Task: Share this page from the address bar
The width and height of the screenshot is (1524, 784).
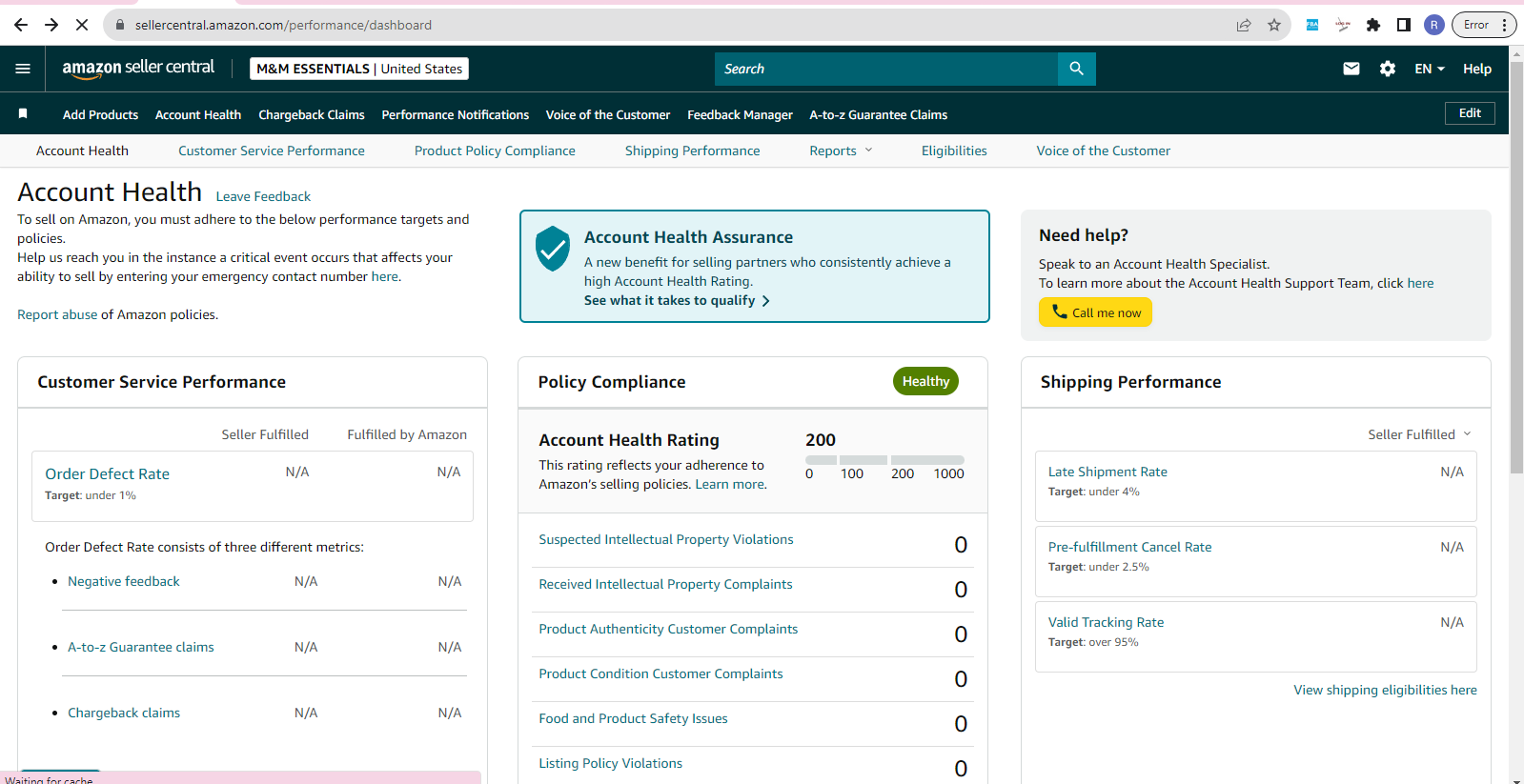Action: tap(1244, 25)
